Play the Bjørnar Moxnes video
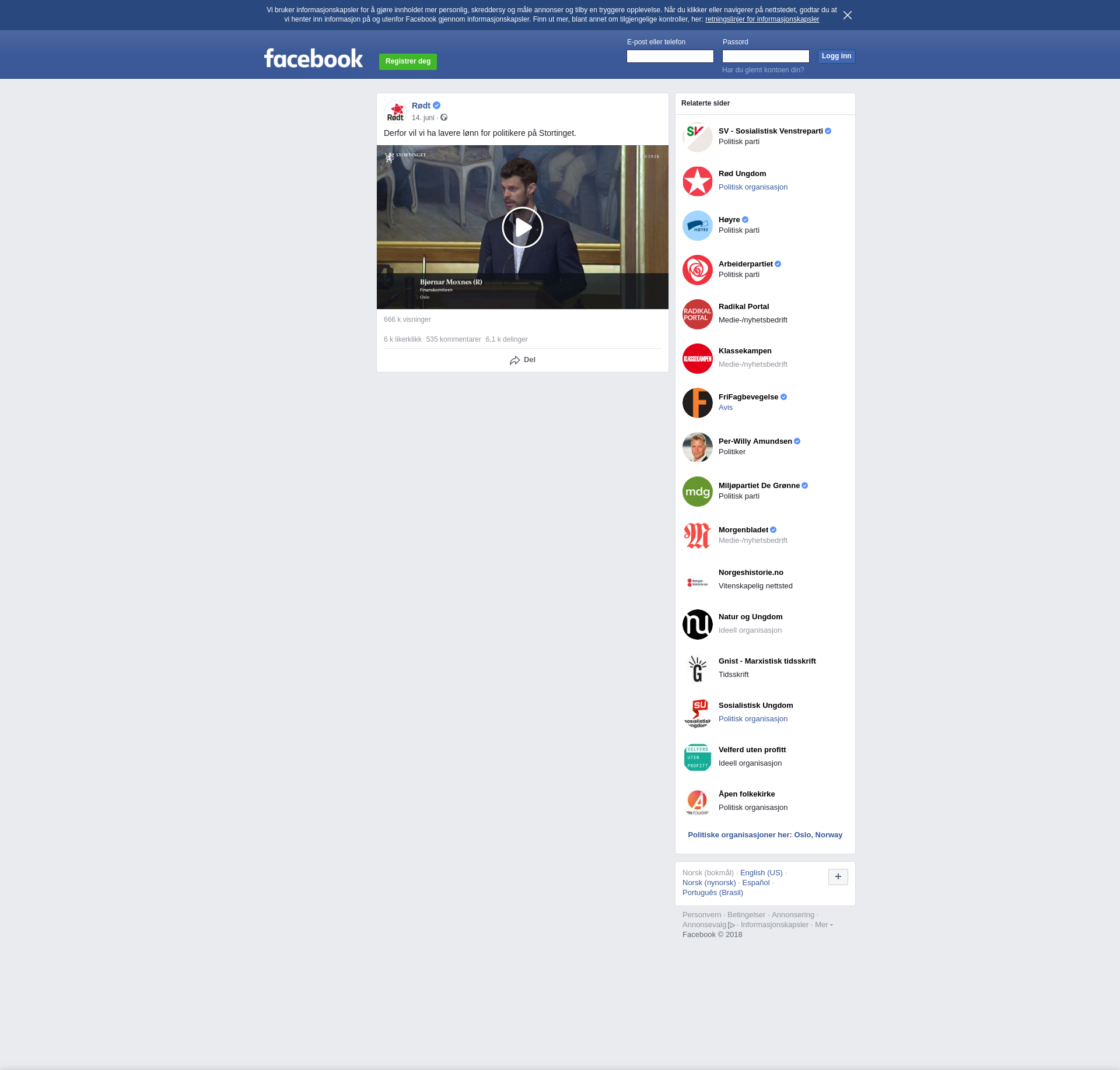 tap(522, 227)
